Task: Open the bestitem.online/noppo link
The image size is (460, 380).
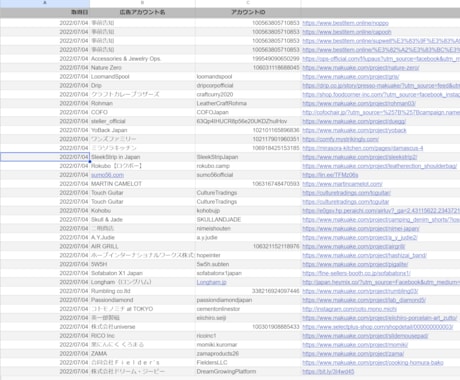Action: (x=345, y=23)
